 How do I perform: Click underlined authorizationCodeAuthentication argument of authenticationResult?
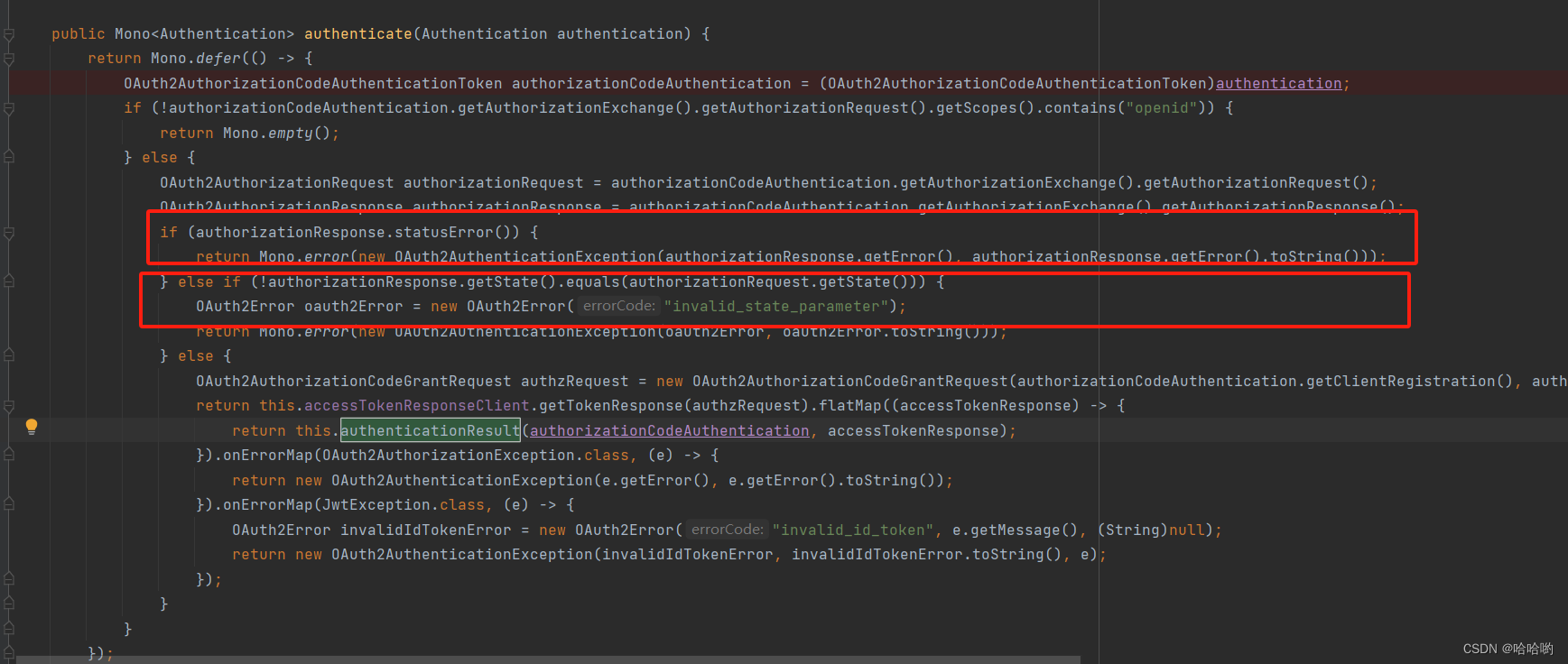(x=669, y=430)
